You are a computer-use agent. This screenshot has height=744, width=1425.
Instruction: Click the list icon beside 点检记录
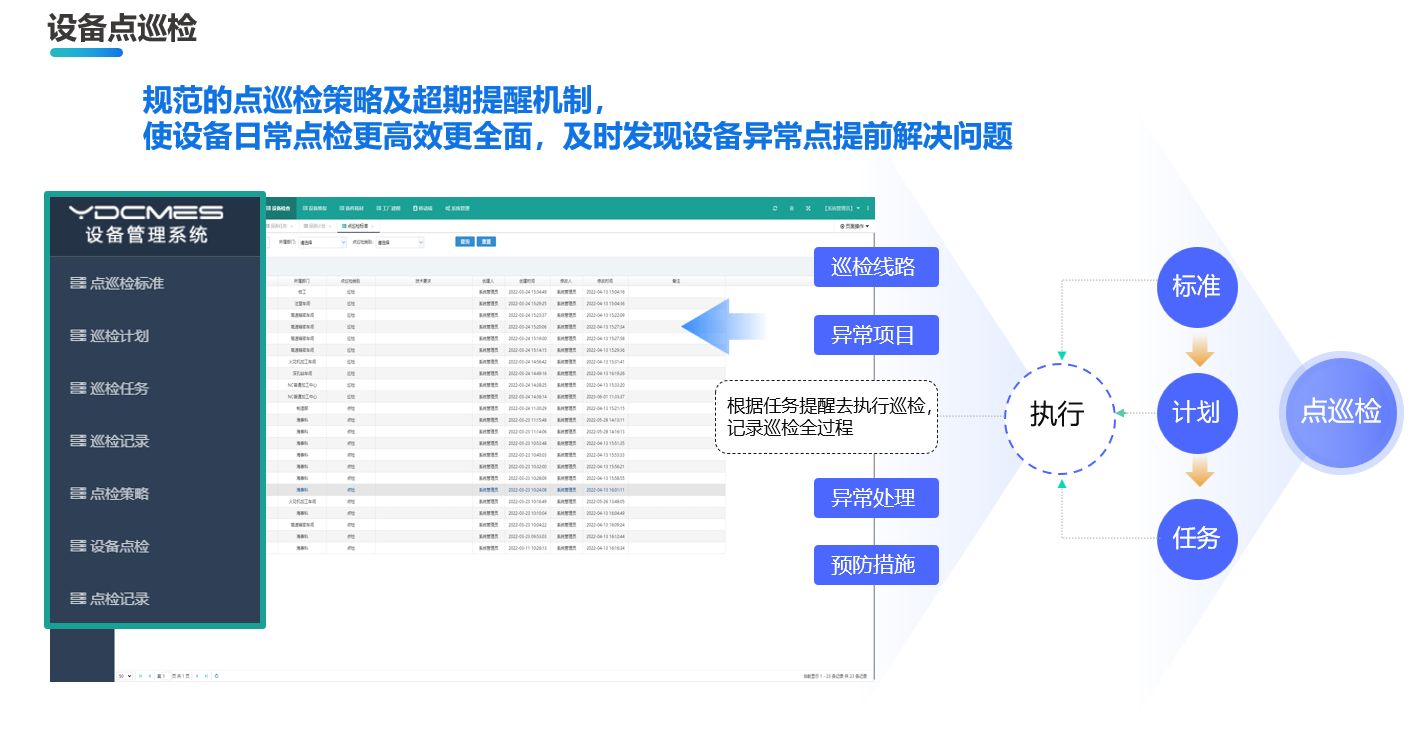click(78, 598)
